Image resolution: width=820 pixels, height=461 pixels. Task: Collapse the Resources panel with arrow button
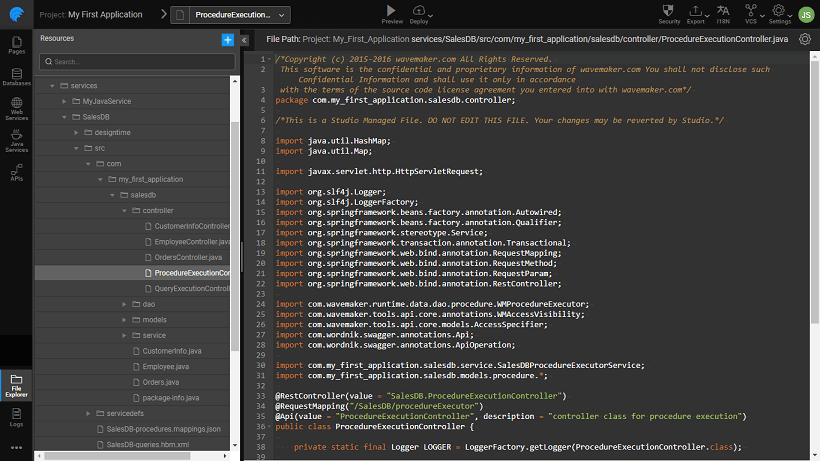245,39
